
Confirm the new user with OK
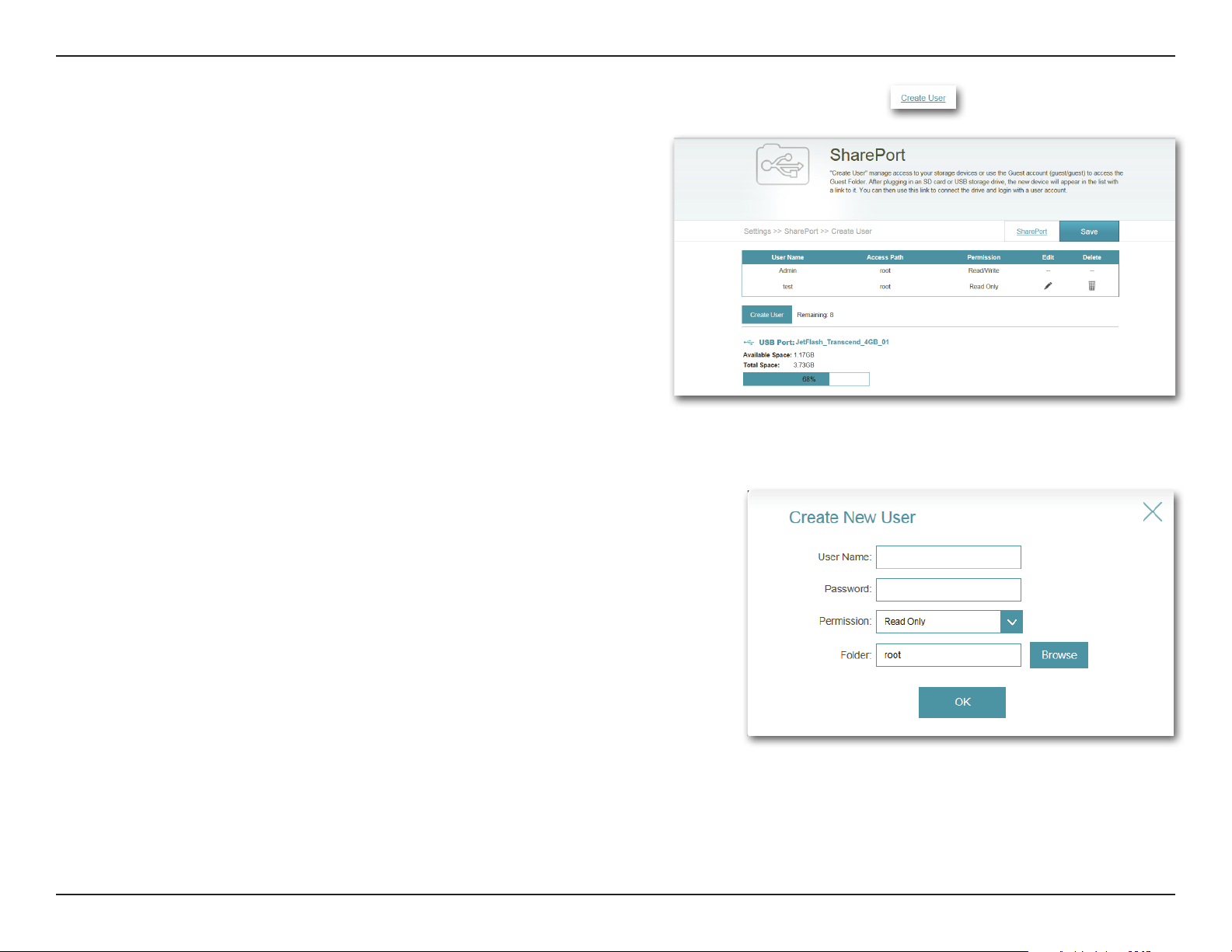point(962,702)
